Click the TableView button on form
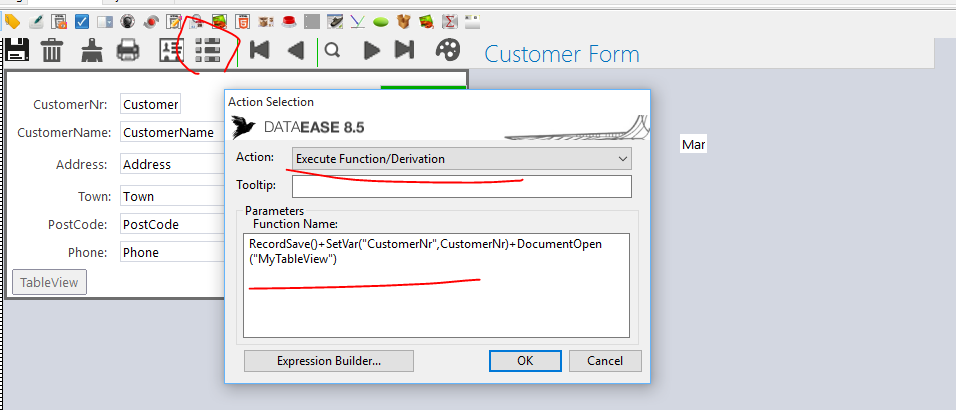956x410 pixels. point(49,282)
